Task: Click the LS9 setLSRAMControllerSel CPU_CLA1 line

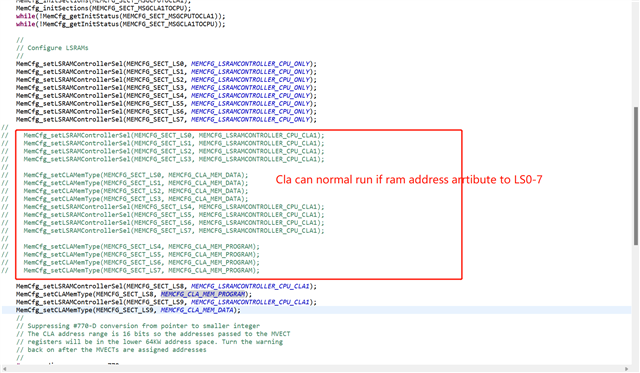Action: click(x=166, y=302)
